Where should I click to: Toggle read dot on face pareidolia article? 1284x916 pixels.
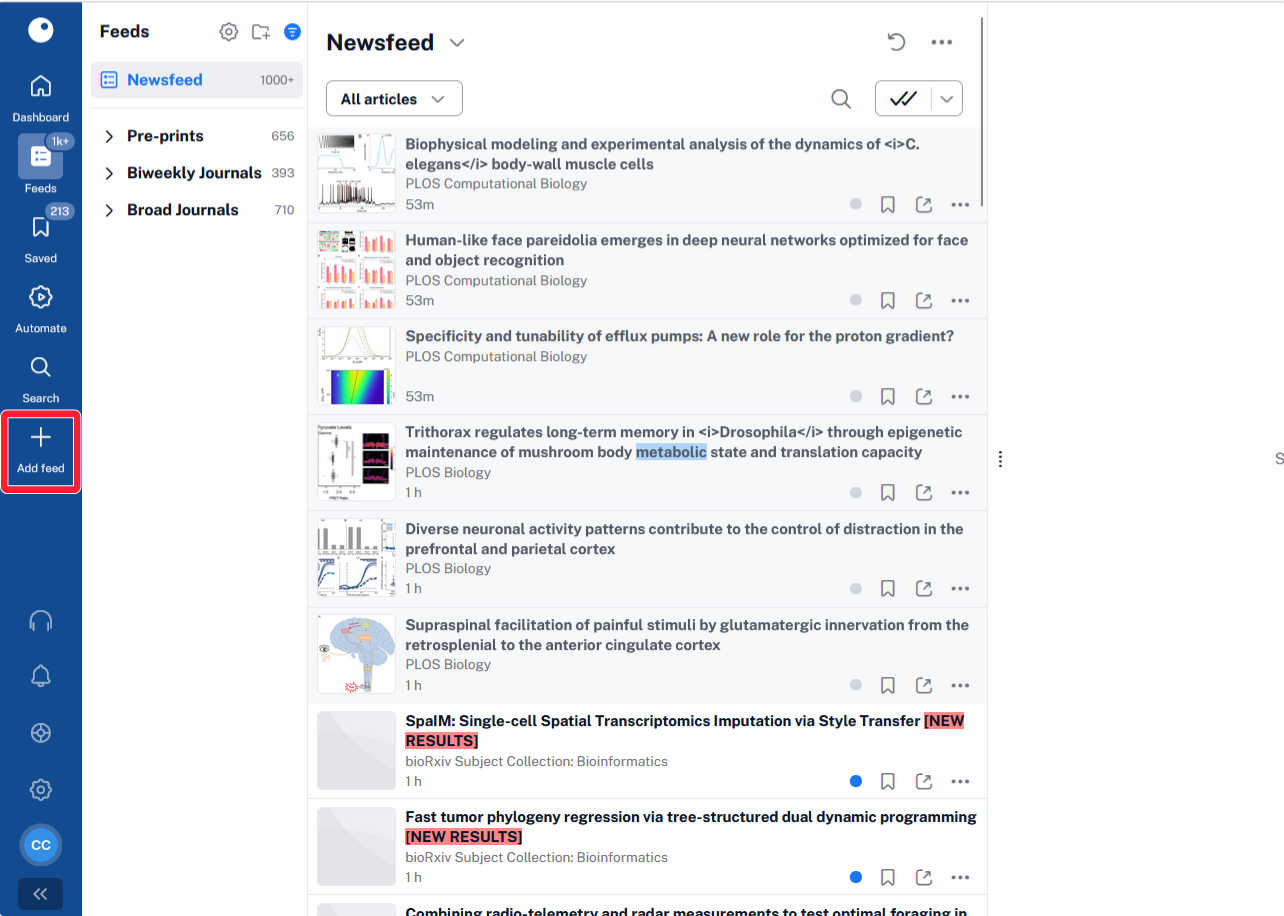(855, 300)
